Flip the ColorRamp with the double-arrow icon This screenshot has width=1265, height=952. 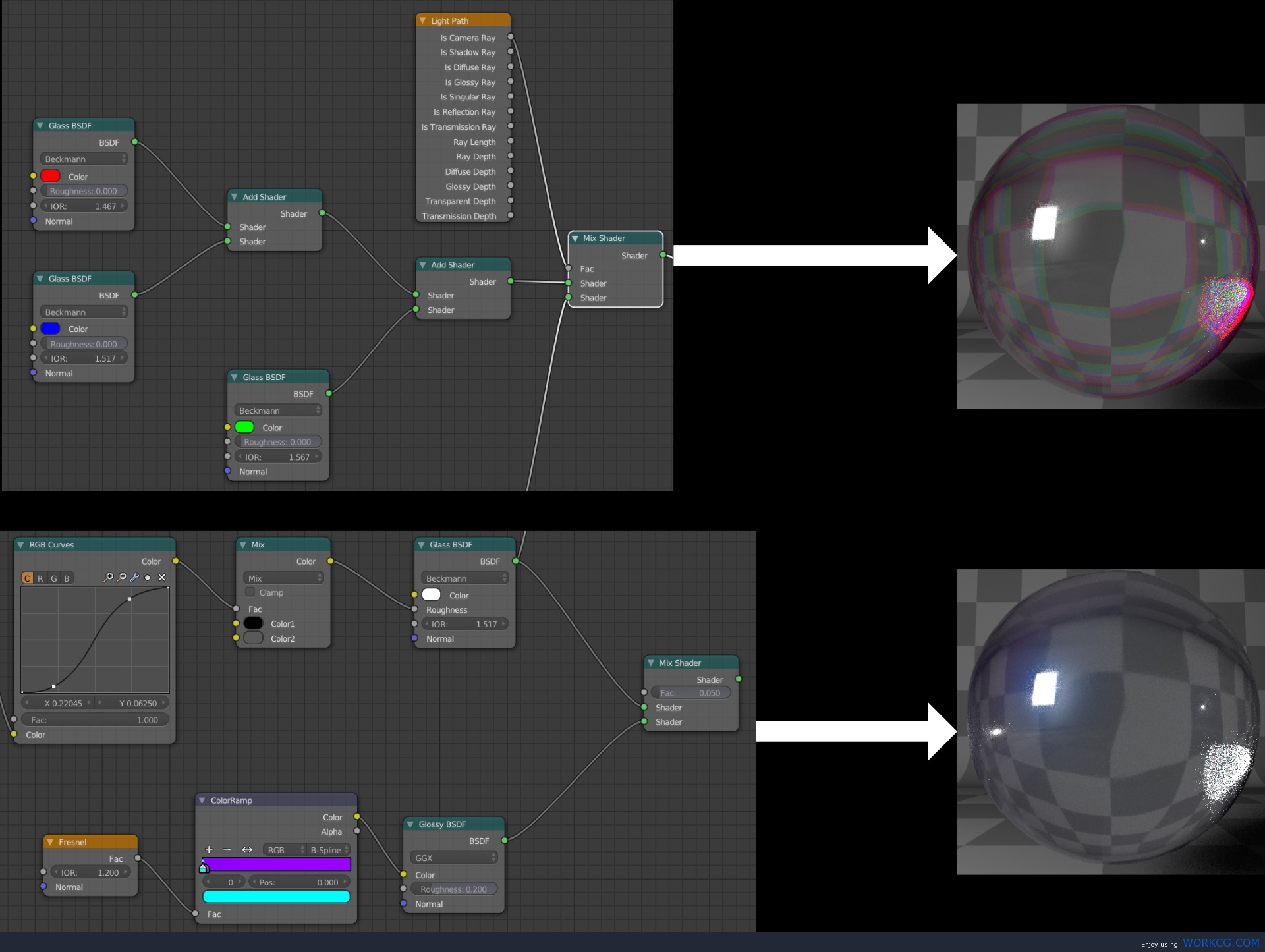[x=247, y=850]
